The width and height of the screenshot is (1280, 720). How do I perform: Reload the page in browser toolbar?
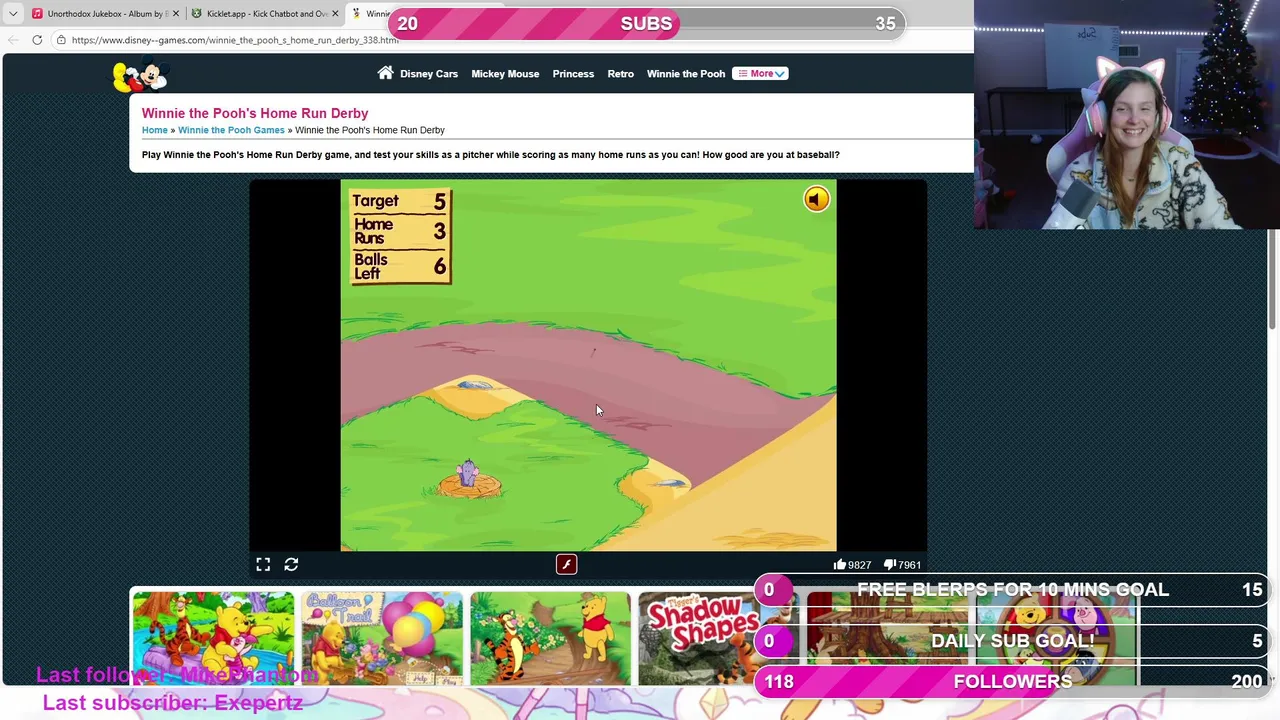click(37, 40)
